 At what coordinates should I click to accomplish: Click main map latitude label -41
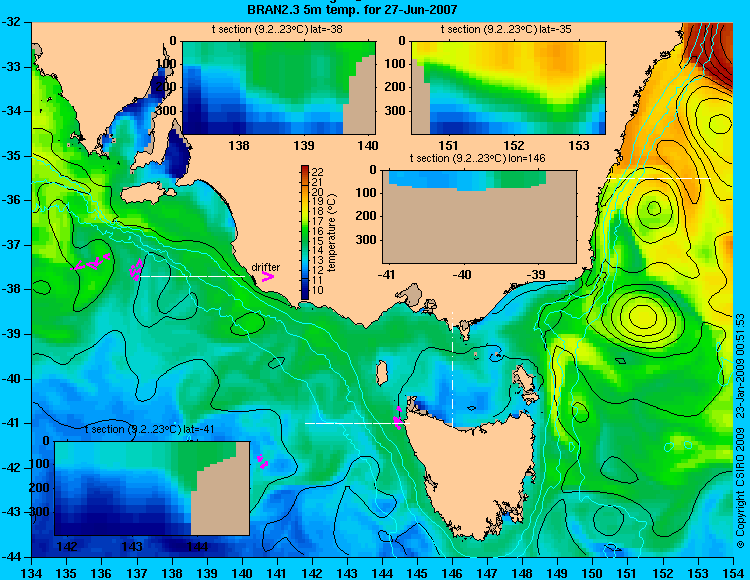coord(12,423)
